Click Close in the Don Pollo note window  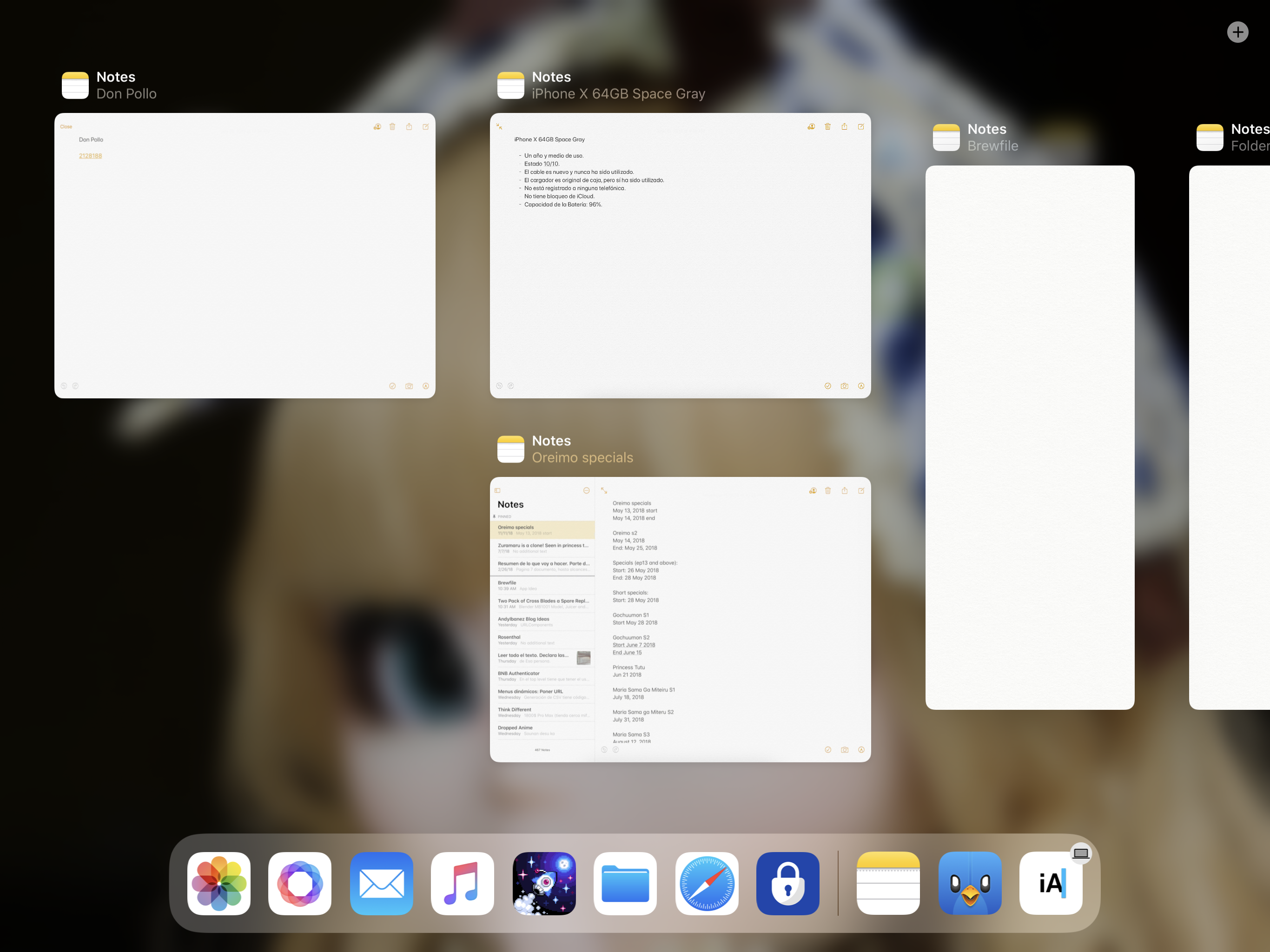tap(66, 127)
